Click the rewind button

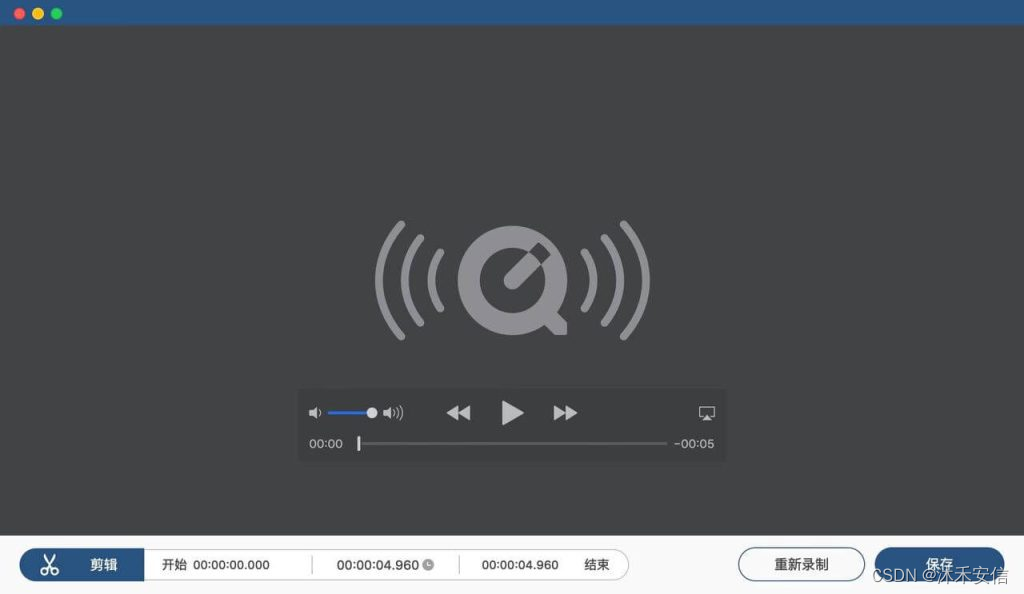tap(458, 413)
